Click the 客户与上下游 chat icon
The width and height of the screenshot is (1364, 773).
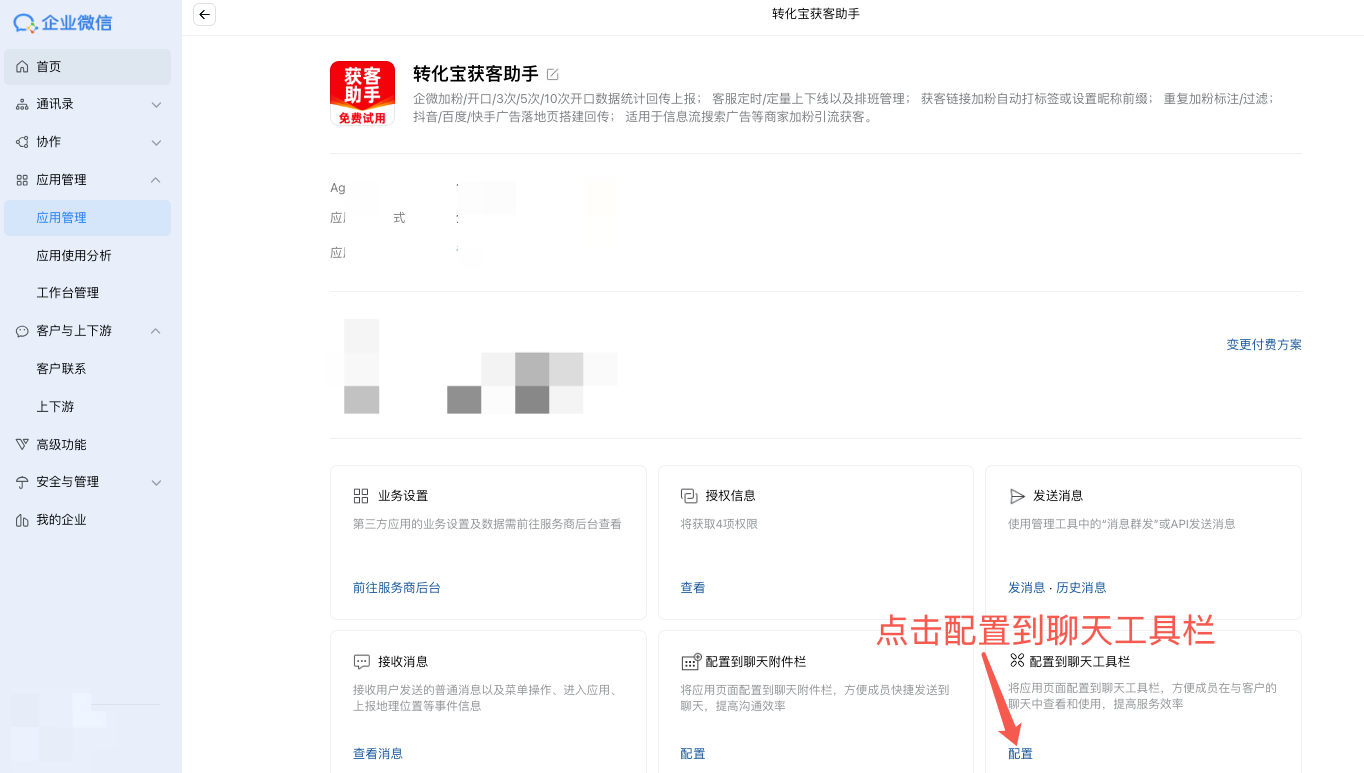click(x=22, y=331)
